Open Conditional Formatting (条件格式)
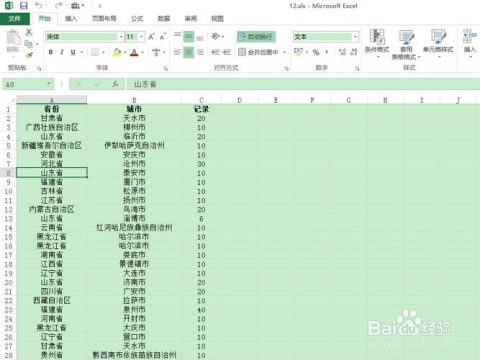Screen dimensions: 480x360 (x=377, y=43)
